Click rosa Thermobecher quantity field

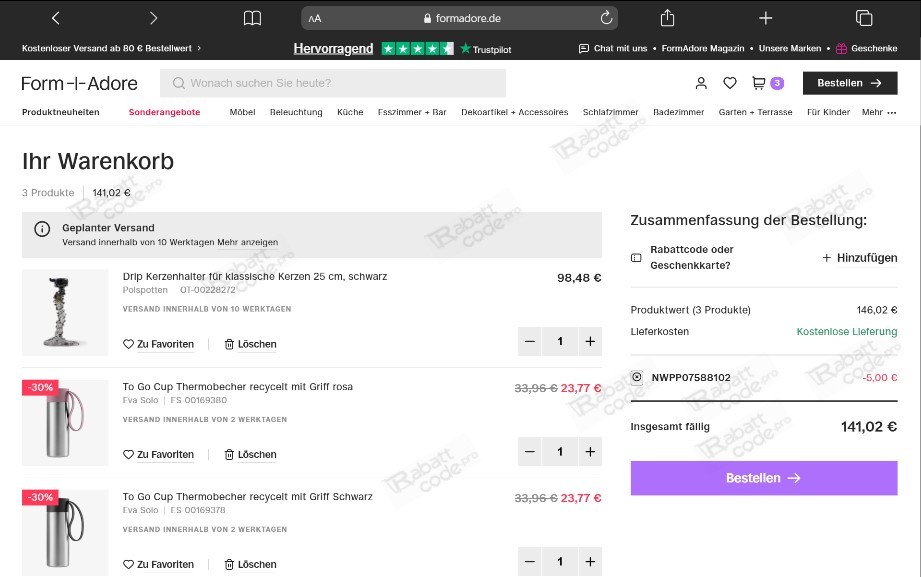560,452
